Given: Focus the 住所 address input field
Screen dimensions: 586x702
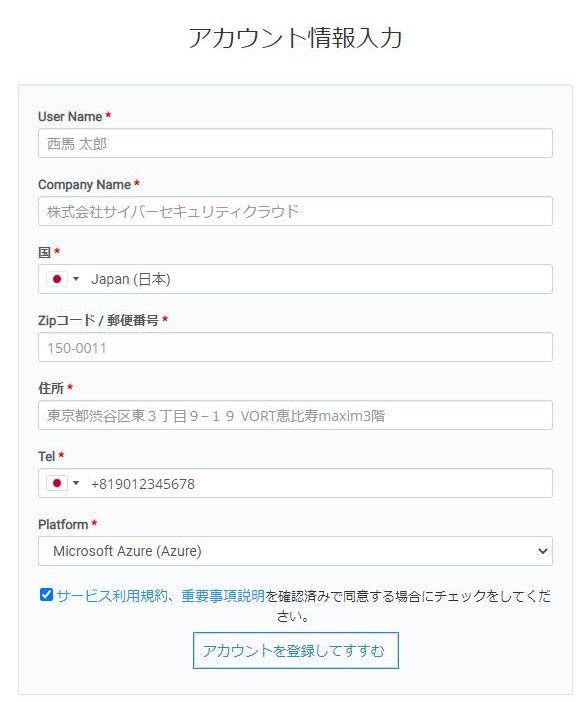Looking at the screenshot, I should click(x=295, y=415).
